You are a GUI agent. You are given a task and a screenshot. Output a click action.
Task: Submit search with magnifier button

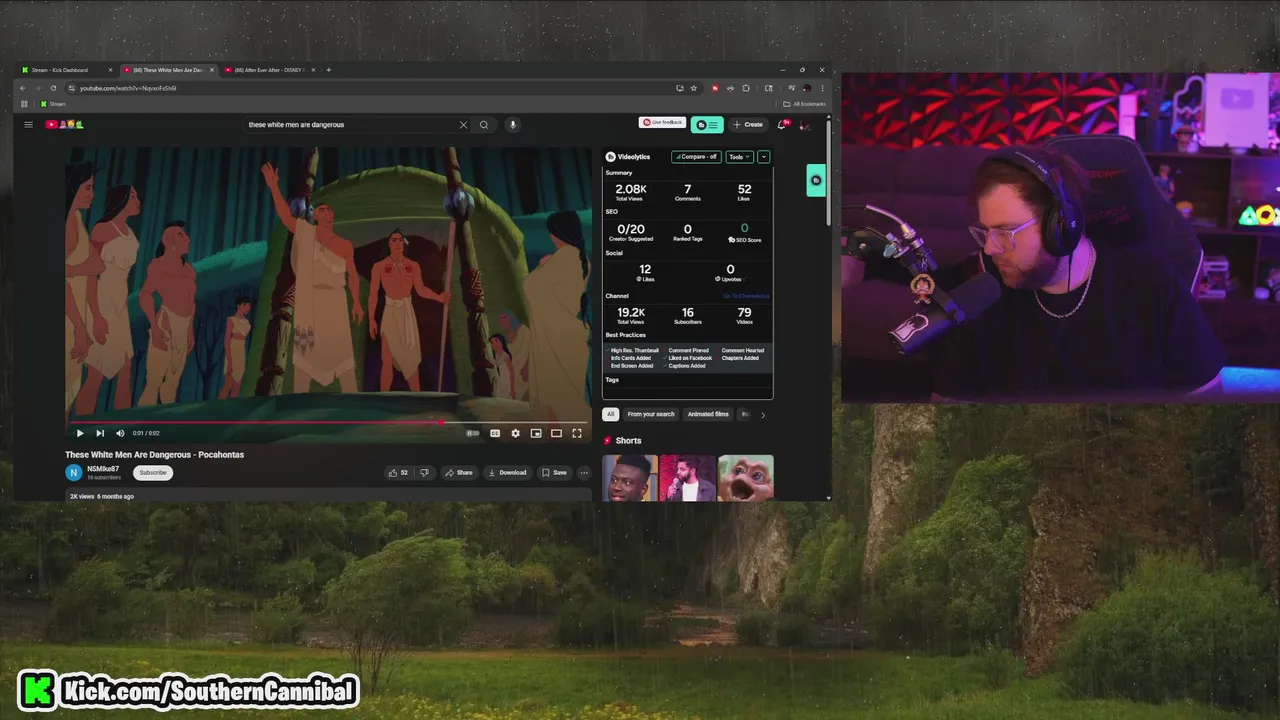coord(484,125)
